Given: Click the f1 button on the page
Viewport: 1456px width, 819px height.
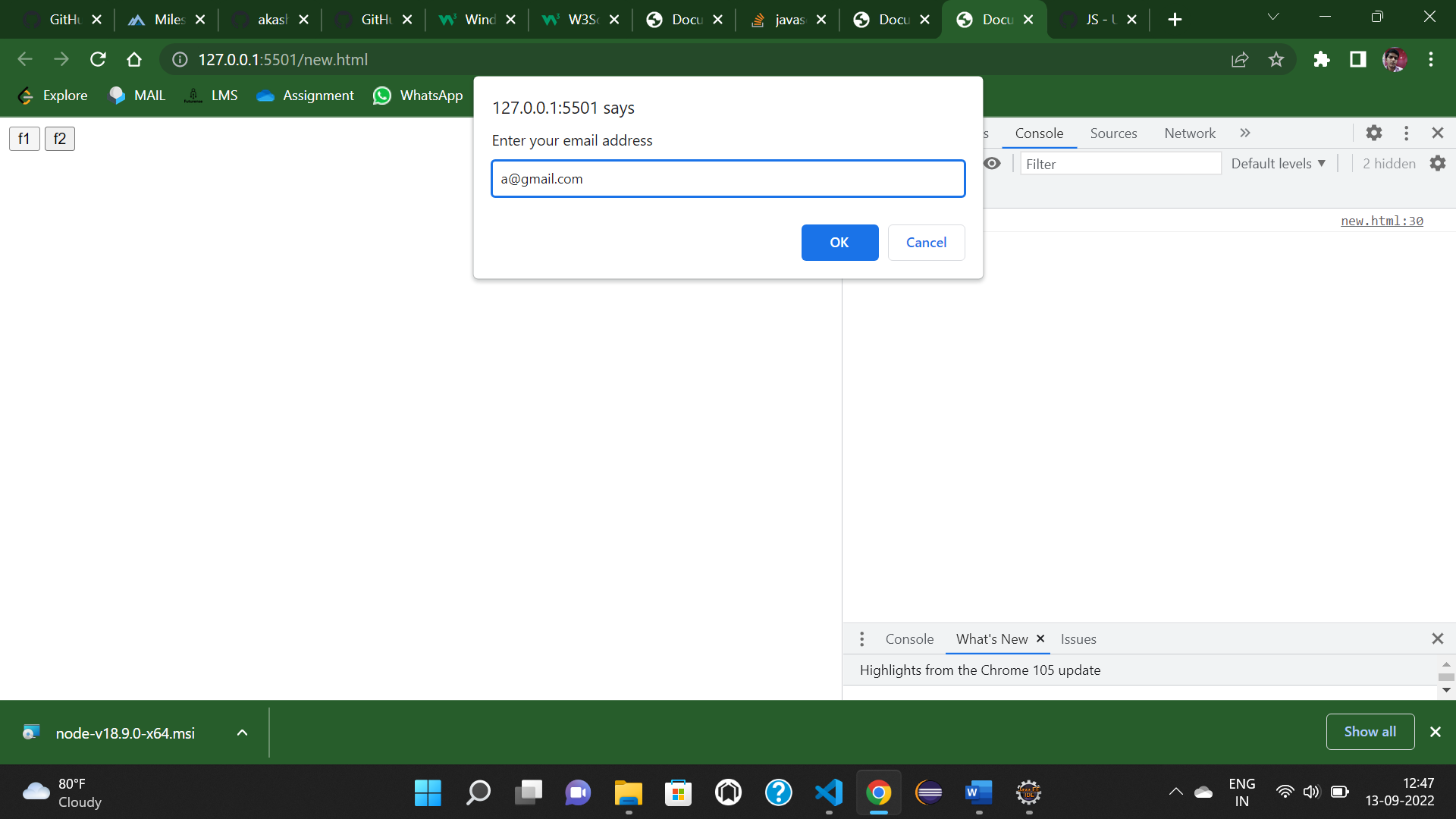Looking at the screenshot, I should click(x=24, y=139).
